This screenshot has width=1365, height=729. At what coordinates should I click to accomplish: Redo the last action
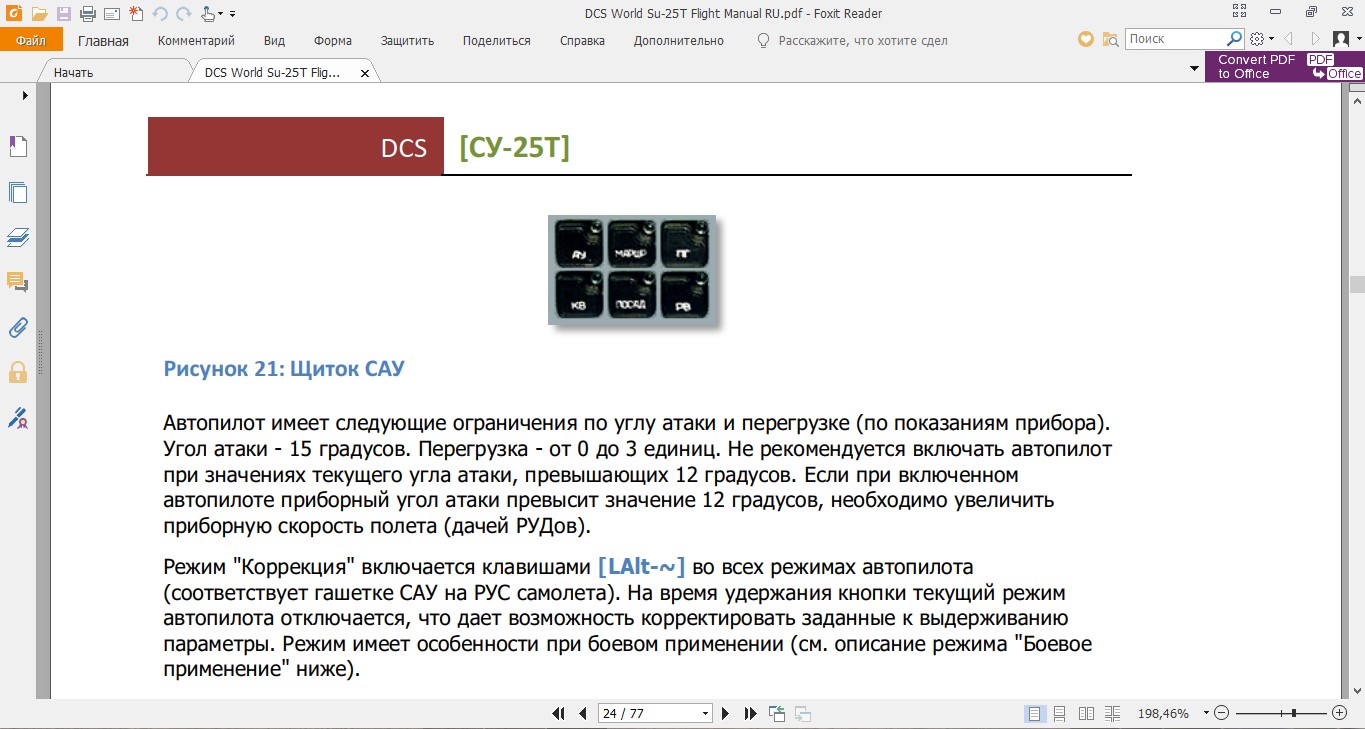184,14
